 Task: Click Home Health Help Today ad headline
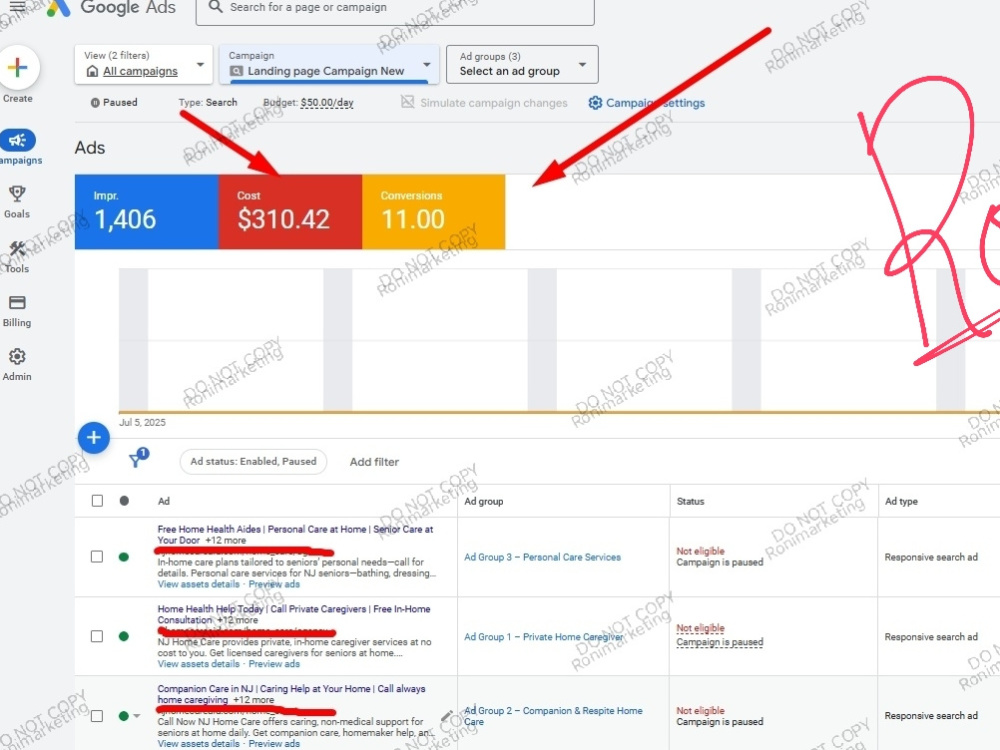coord(294,614)
